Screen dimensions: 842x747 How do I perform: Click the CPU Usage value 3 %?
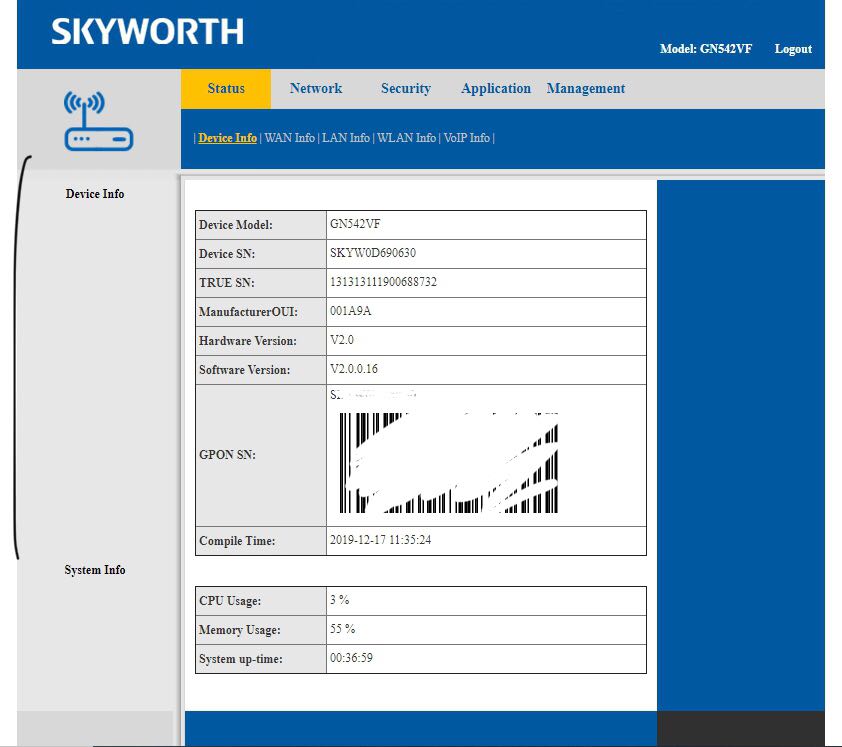click(339, 600)
